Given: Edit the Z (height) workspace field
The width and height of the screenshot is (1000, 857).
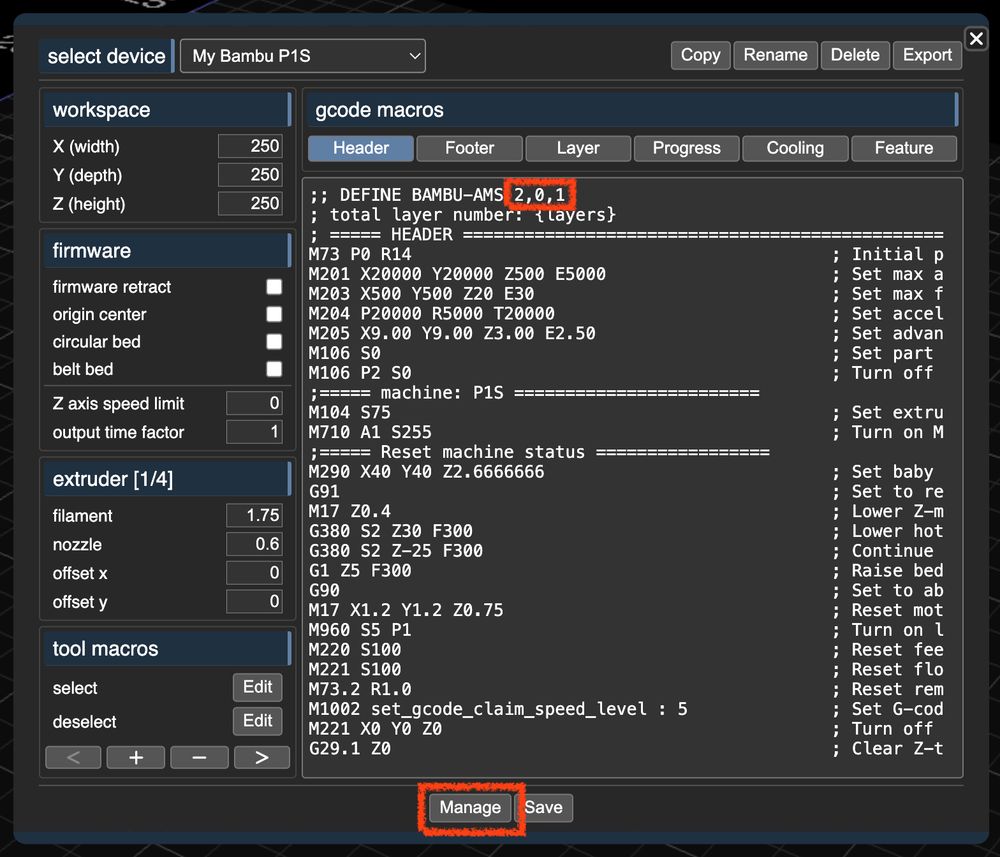Looking at the screenshot, I should tap(250, 203).
